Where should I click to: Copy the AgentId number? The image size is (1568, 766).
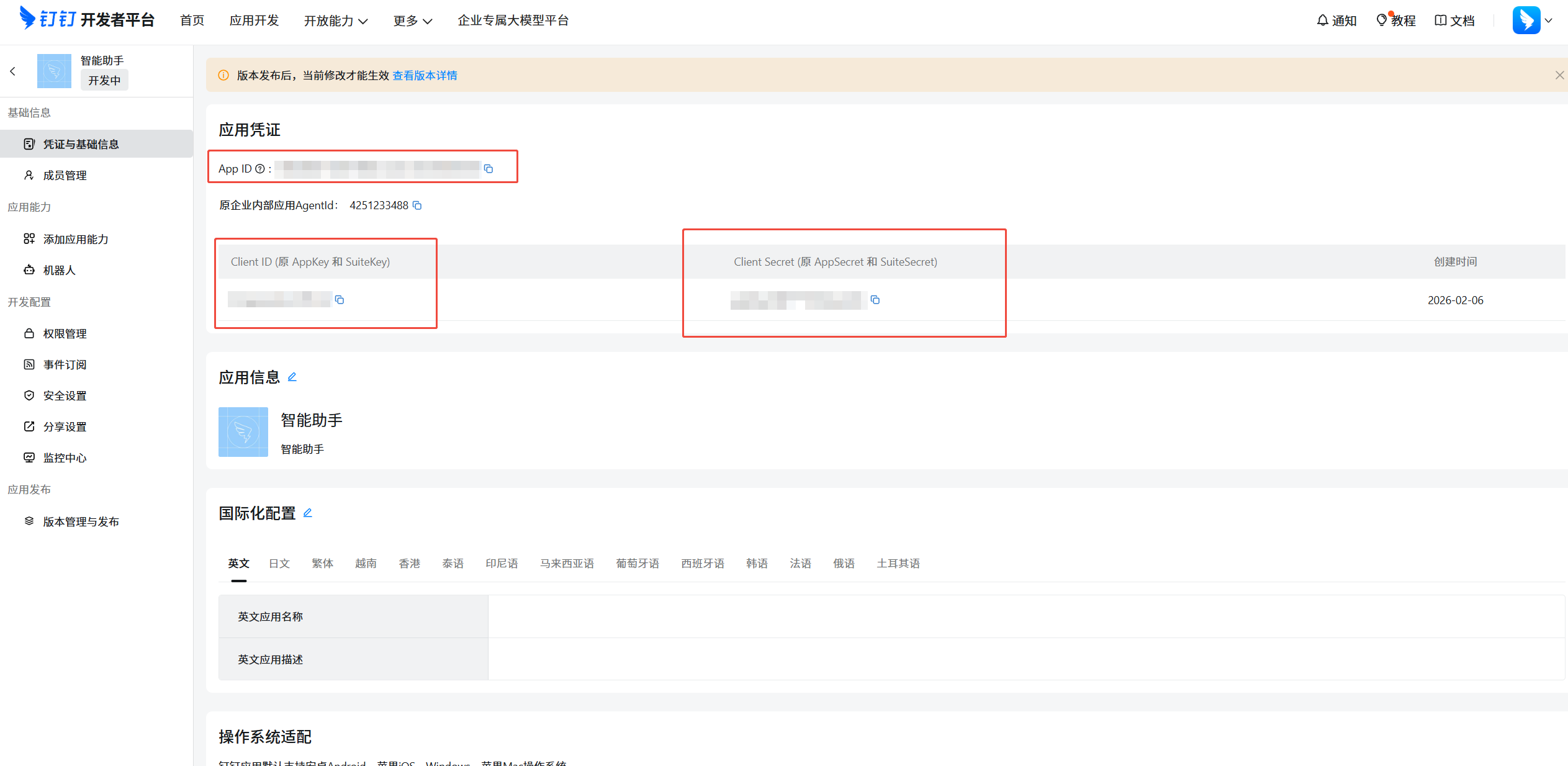coord(418,205)
